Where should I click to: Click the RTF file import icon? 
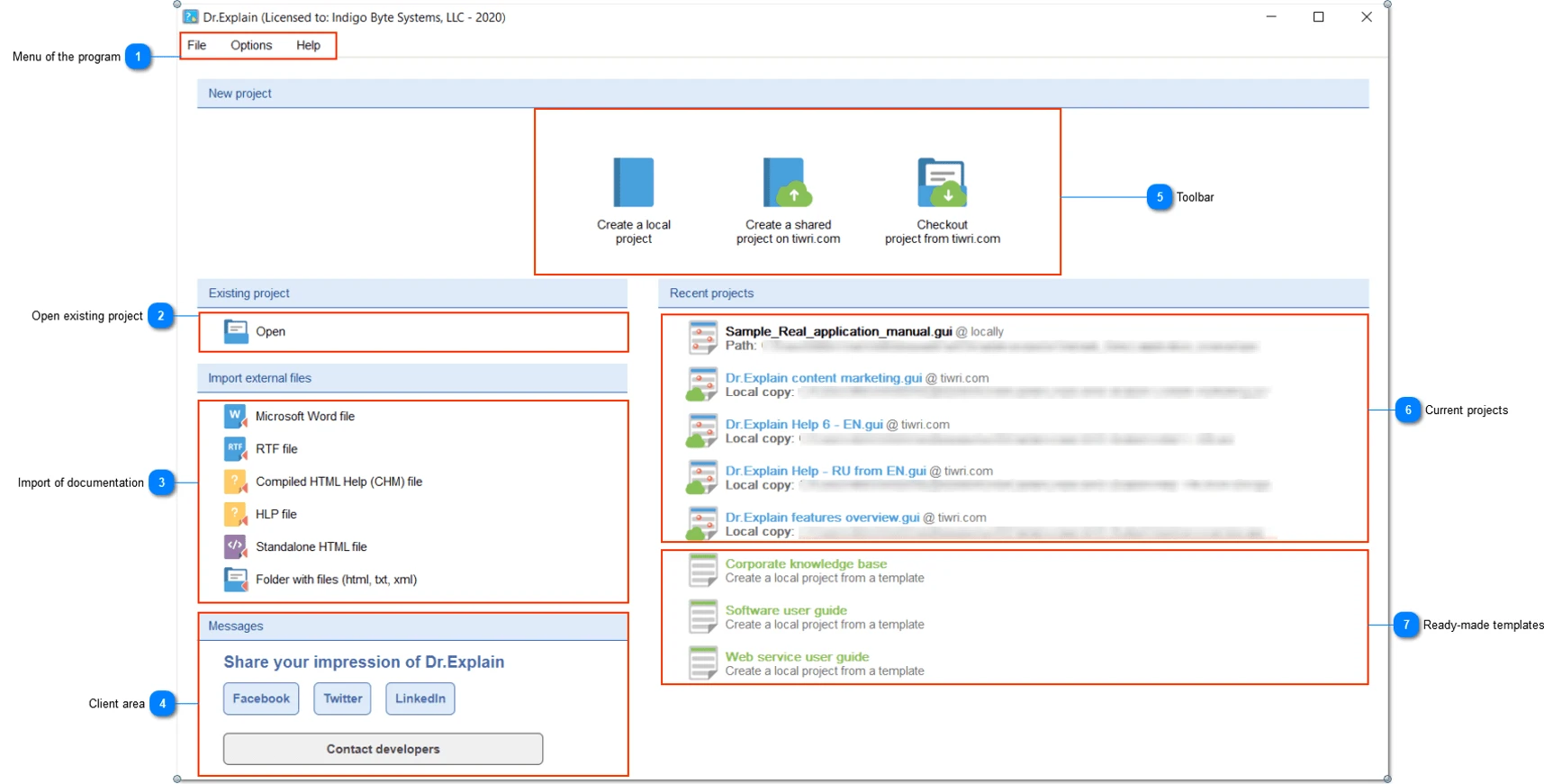(236, 448)
